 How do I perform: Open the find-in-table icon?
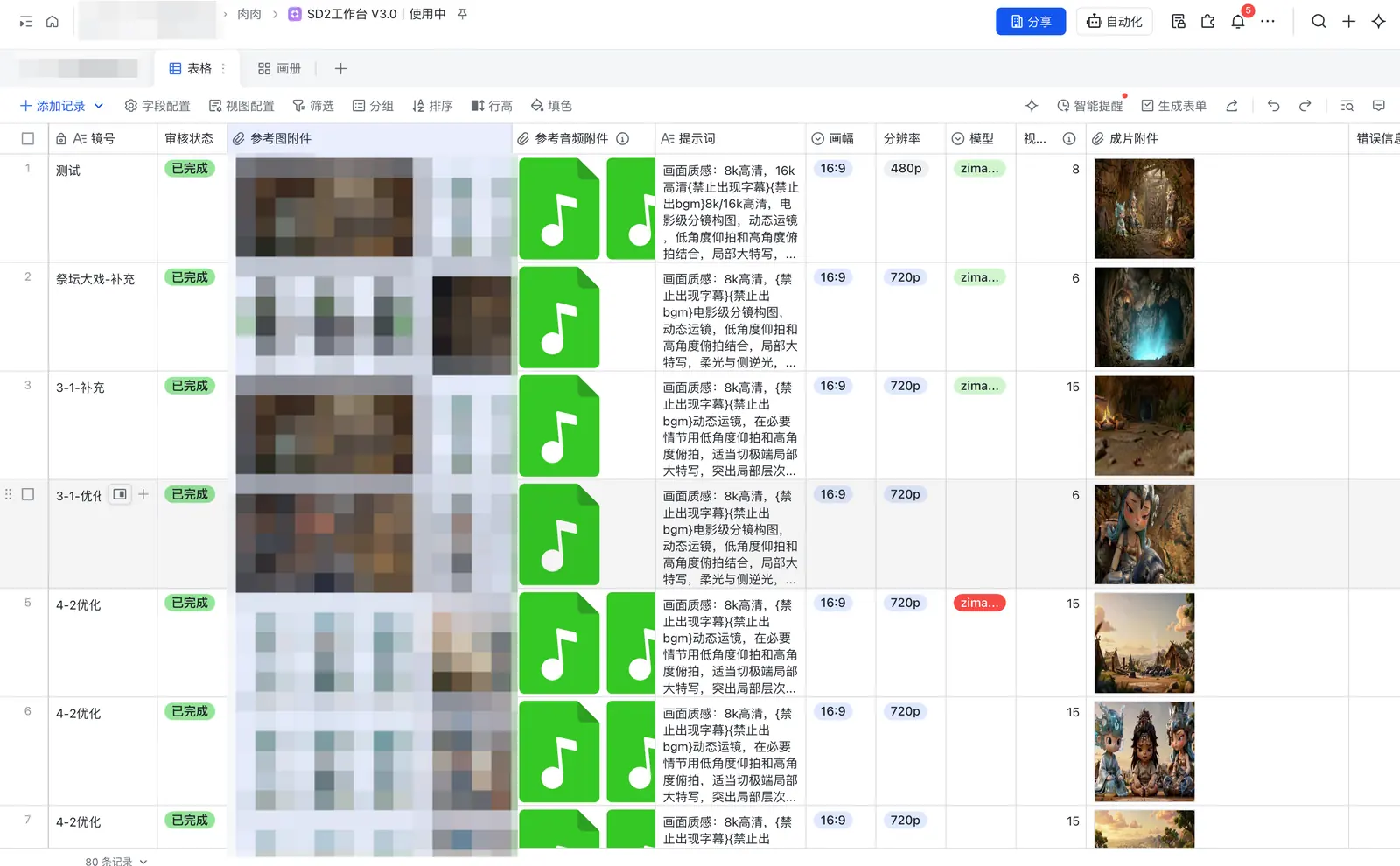point(1347,106)
